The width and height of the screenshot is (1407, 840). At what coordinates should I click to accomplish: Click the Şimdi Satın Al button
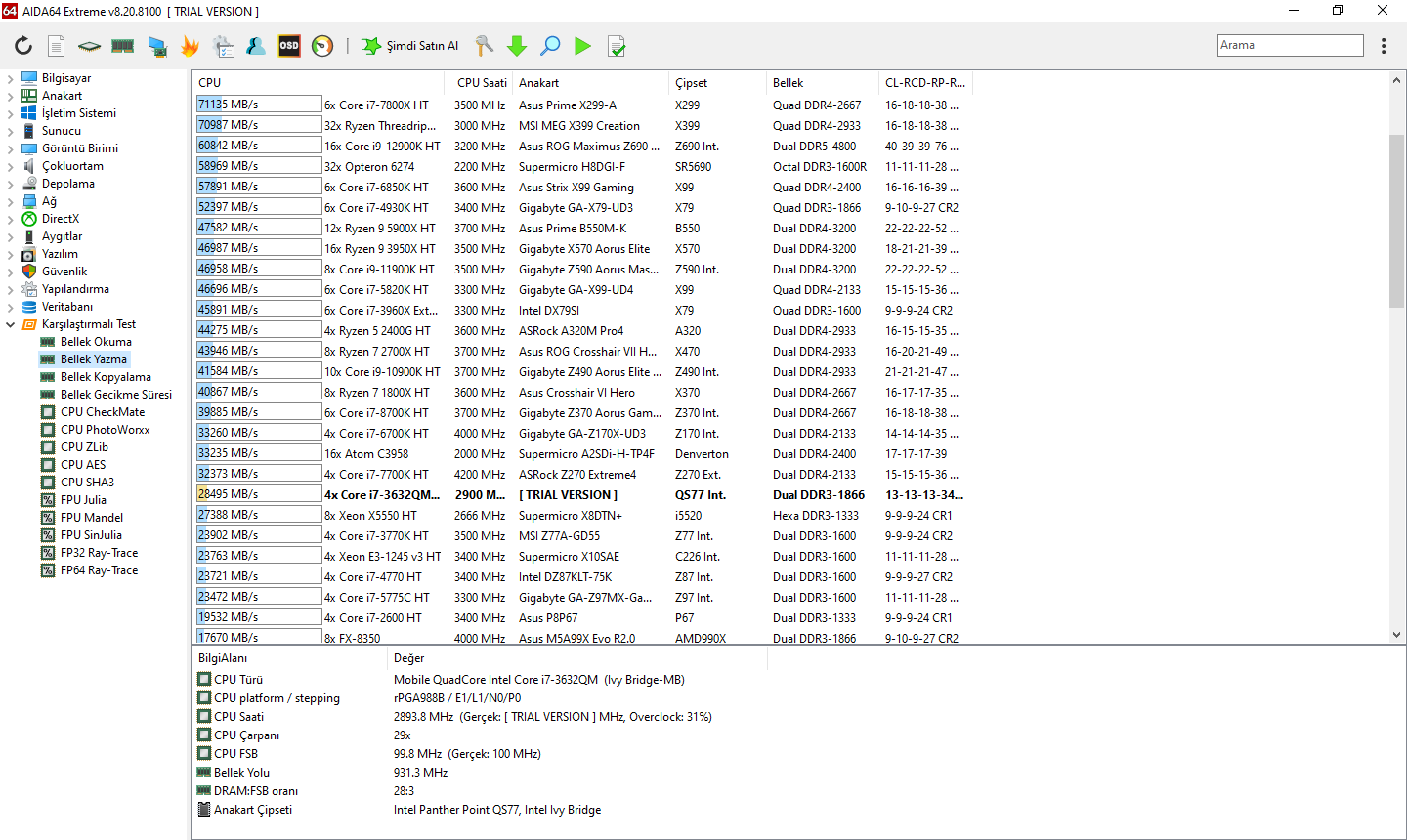(x=410, y=46)
